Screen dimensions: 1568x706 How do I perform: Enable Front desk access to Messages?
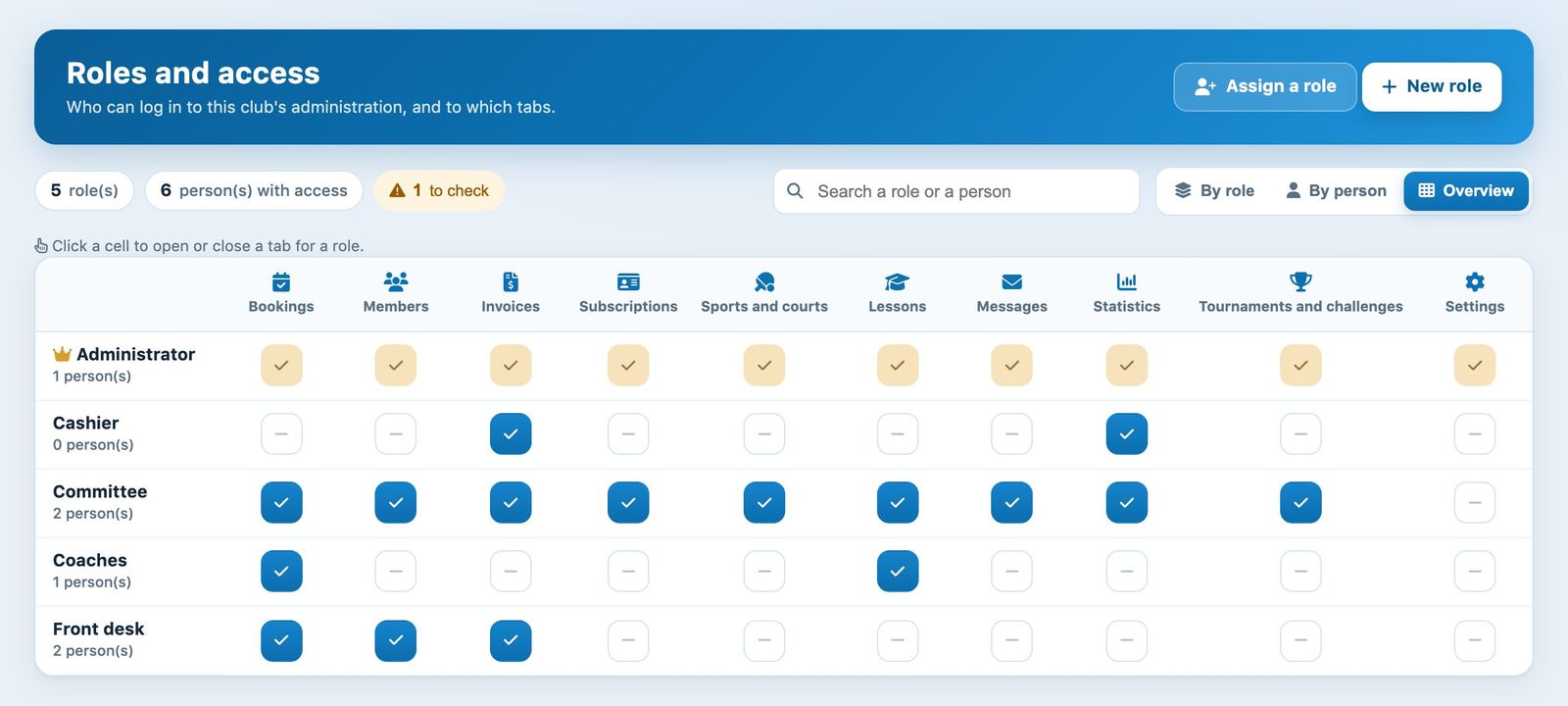(1012, 640)
